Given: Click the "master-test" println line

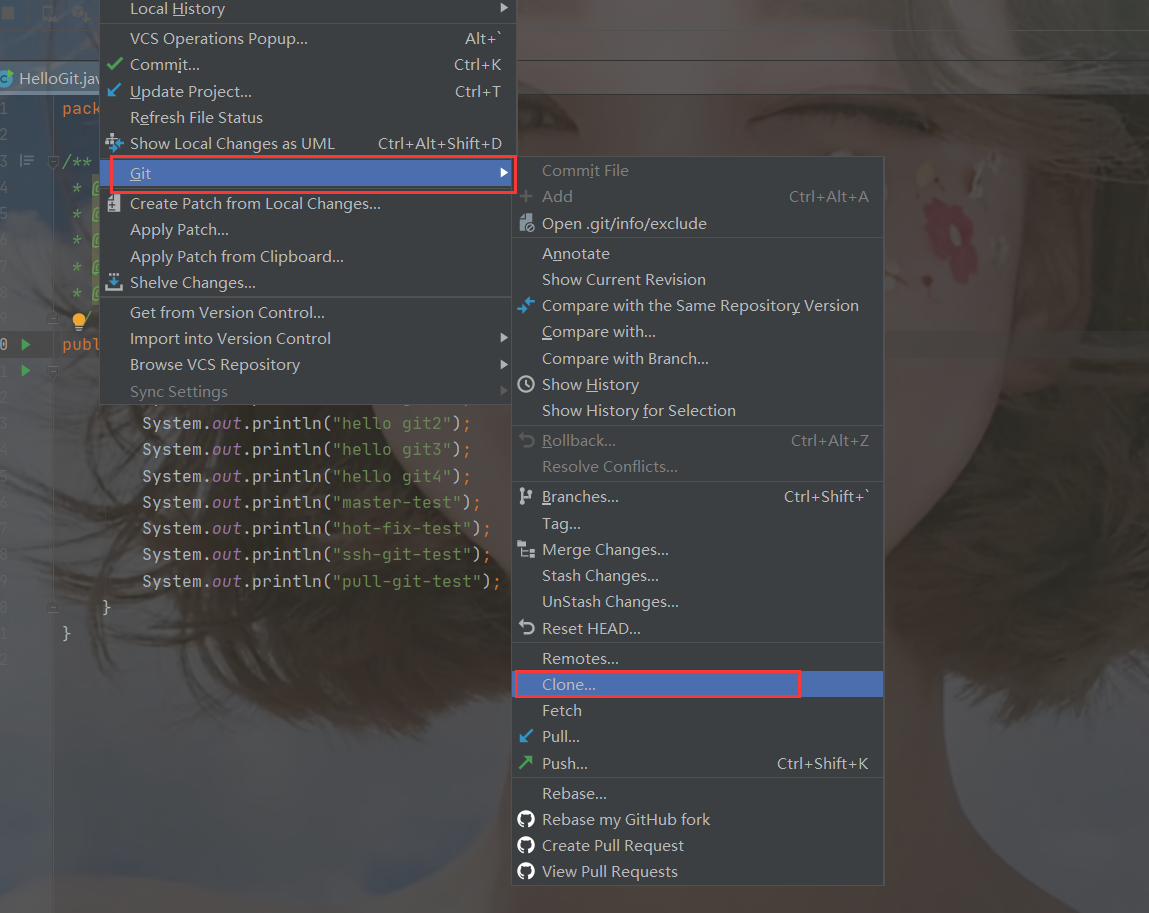Looking at the screenshot, I should (x=311, y=503).
